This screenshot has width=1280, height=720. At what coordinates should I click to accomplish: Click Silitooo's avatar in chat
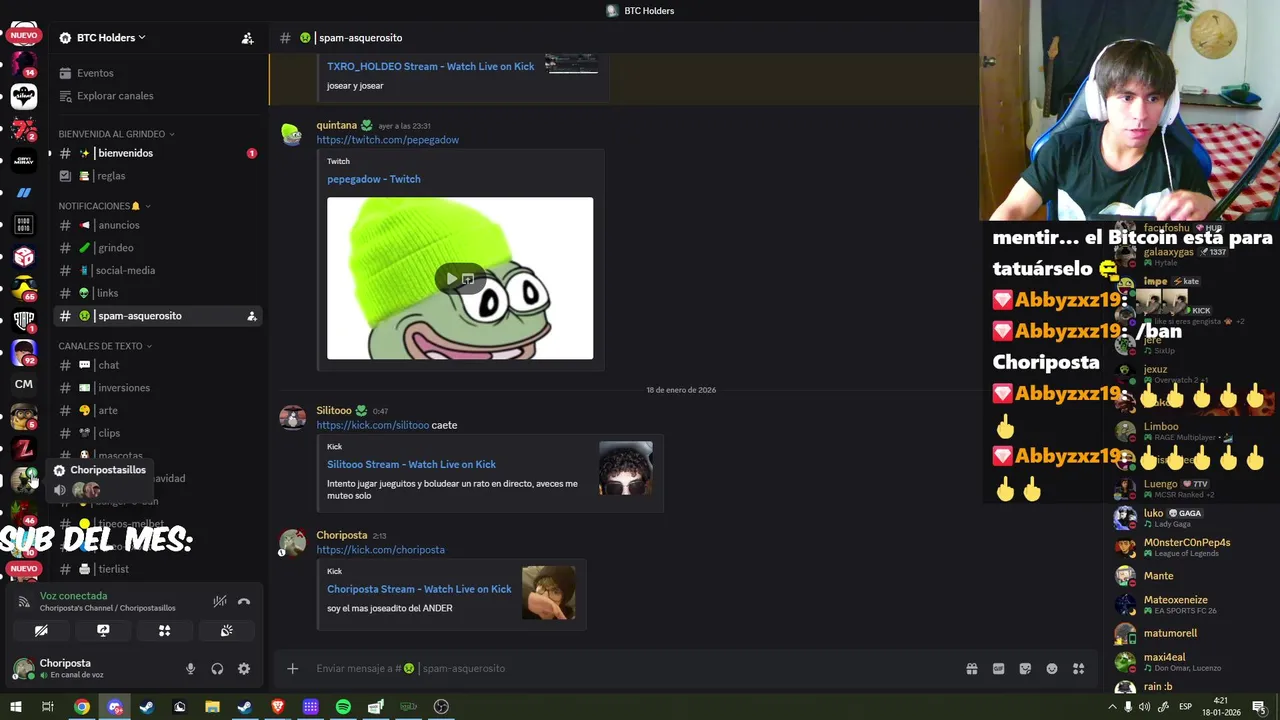point(293,418)
